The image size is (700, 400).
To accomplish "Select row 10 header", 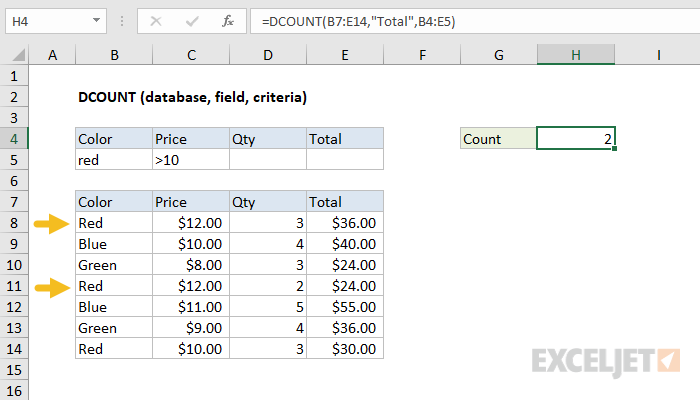I will [x=14, y=265].
